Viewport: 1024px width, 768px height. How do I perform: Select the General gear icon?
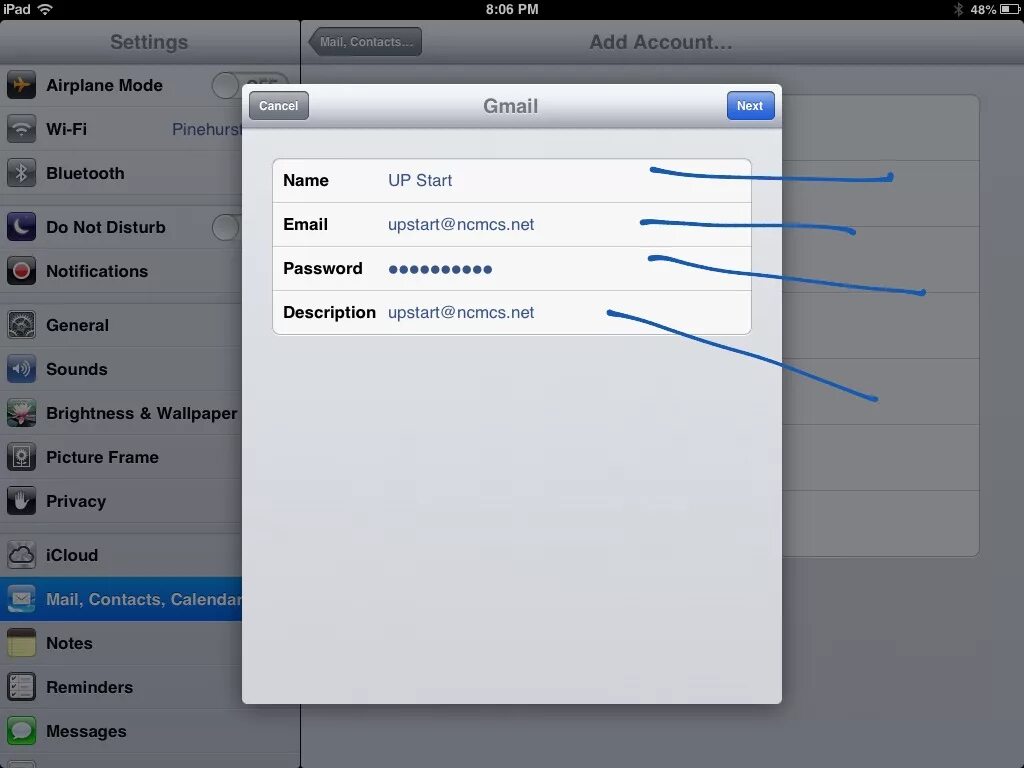point(21,325)
